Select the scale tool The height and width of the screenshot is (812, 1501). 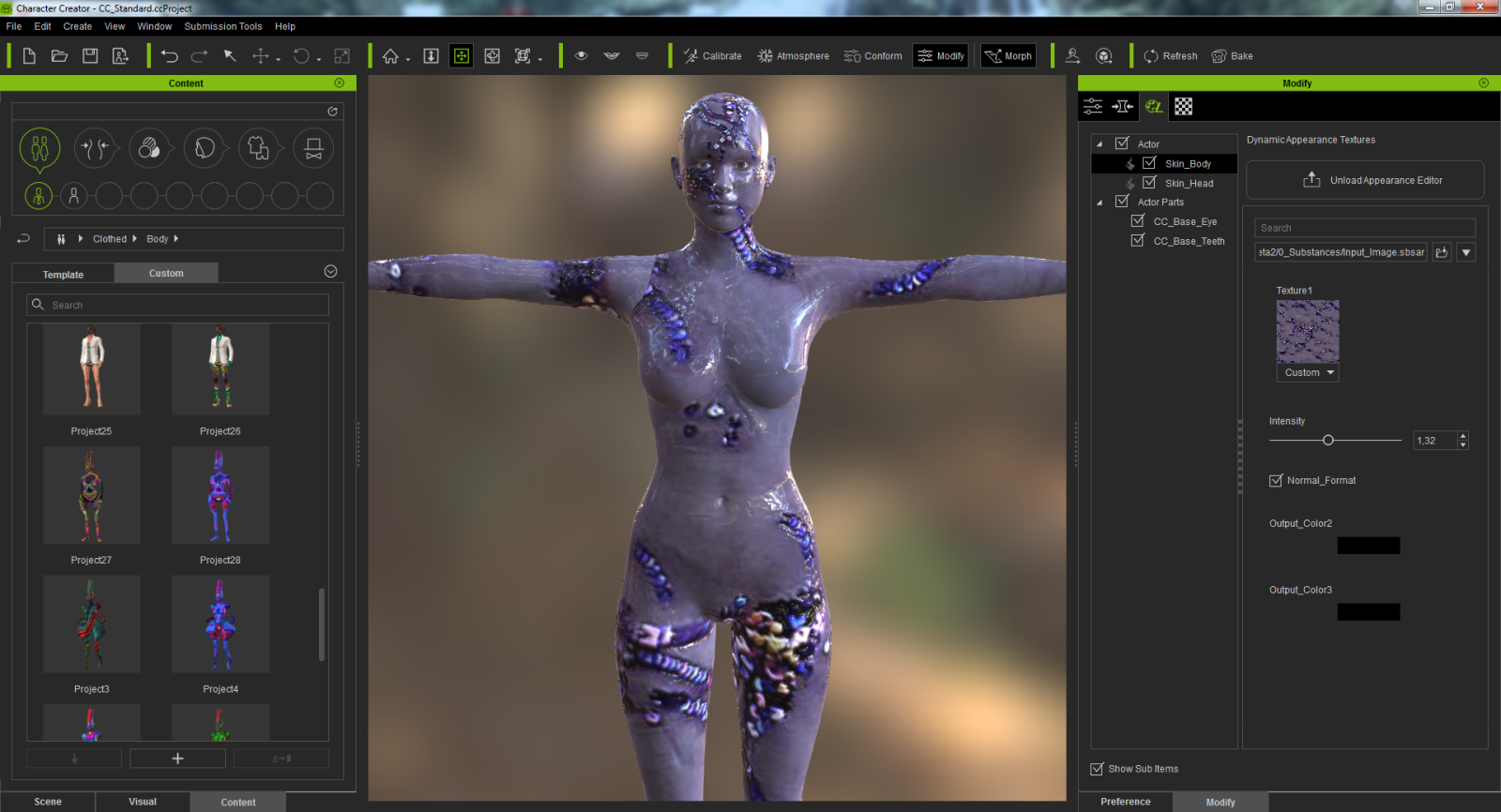click(x=341, y=56)
